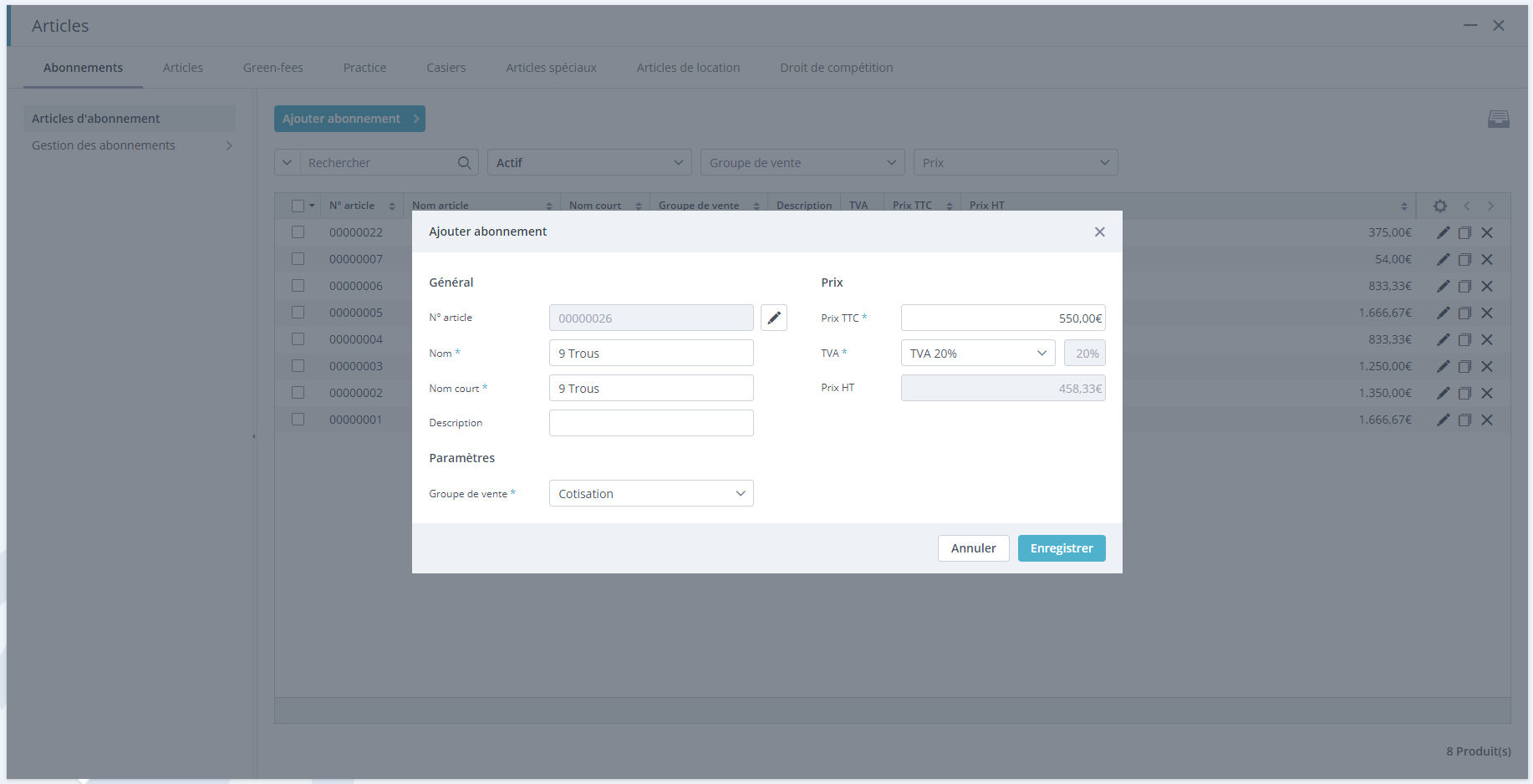
Task: Open the Droit de compétition tab
Action: [x=837, y=68]
